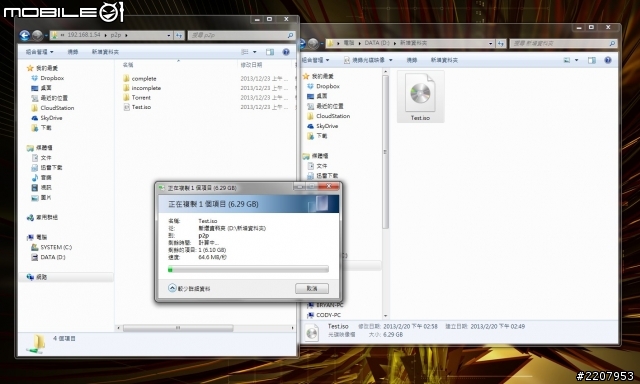Click 新增資料夾 button in the right window toolbar
This screenshot has width=640, height=384.
444,60
